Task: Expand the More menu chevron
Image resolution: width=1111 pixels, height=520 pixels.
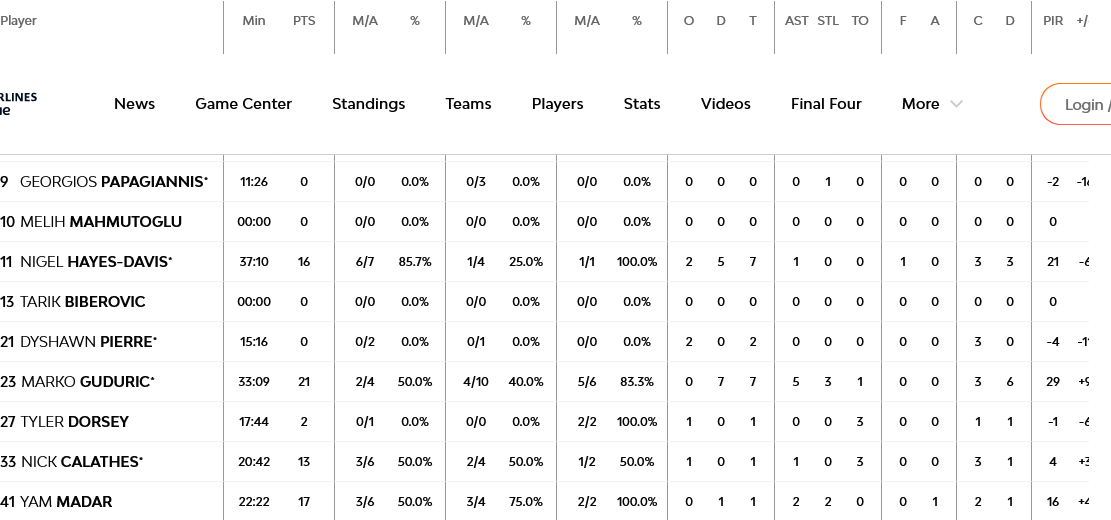Action: (956, 104)
